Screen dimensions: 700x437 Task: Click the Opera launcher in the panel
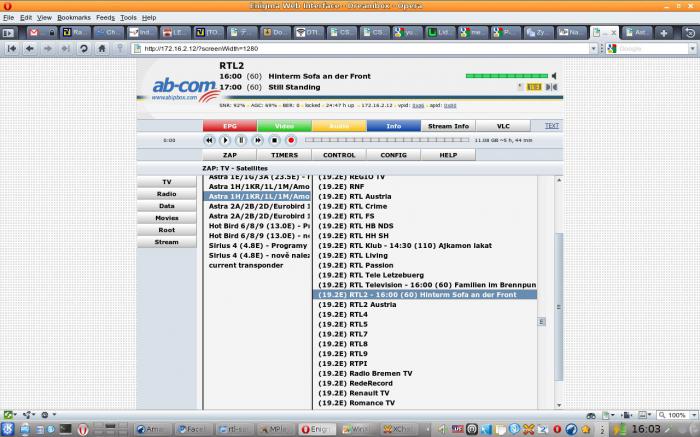(x=83, y=429)
